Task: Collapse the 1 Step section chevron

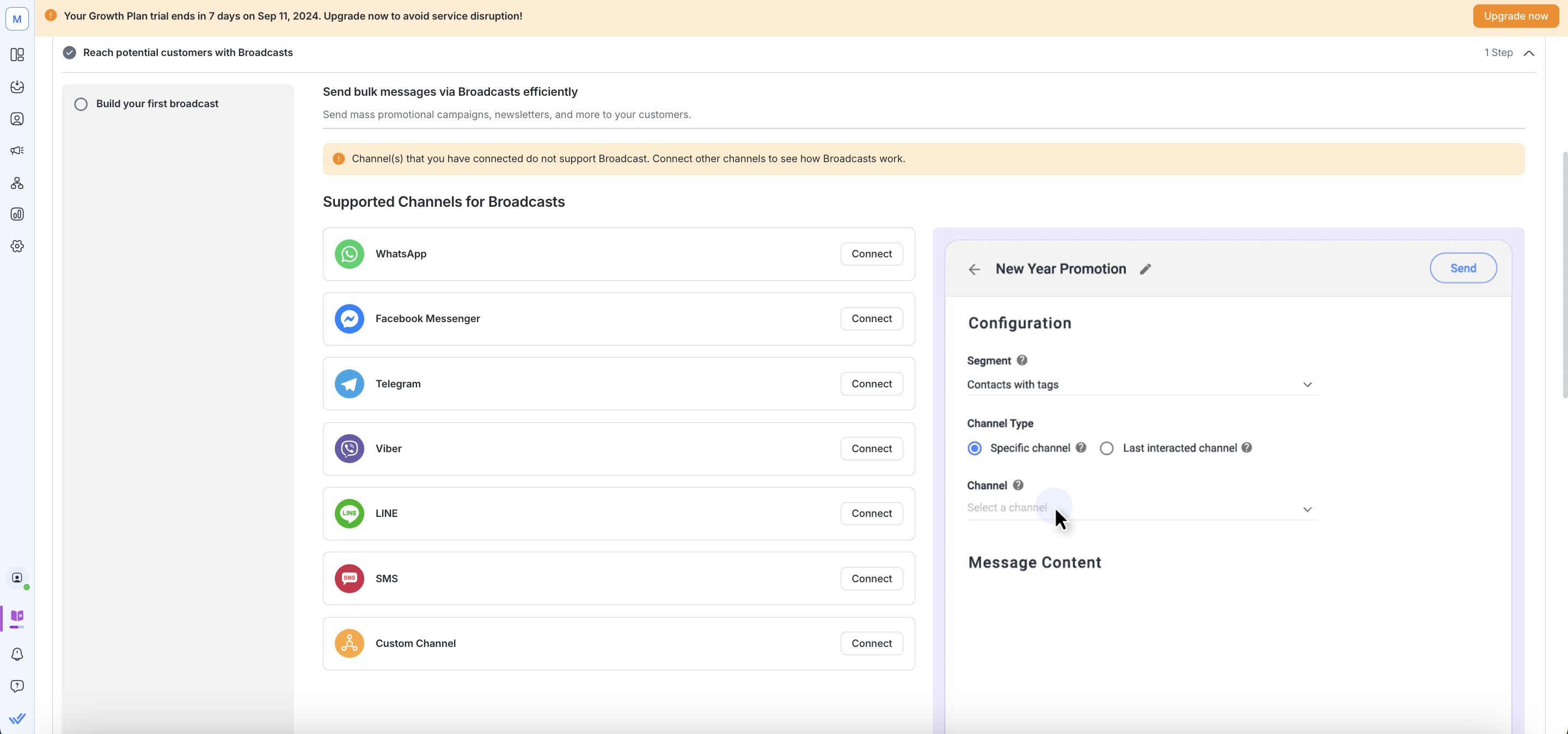Action: tap(1528, 53)
